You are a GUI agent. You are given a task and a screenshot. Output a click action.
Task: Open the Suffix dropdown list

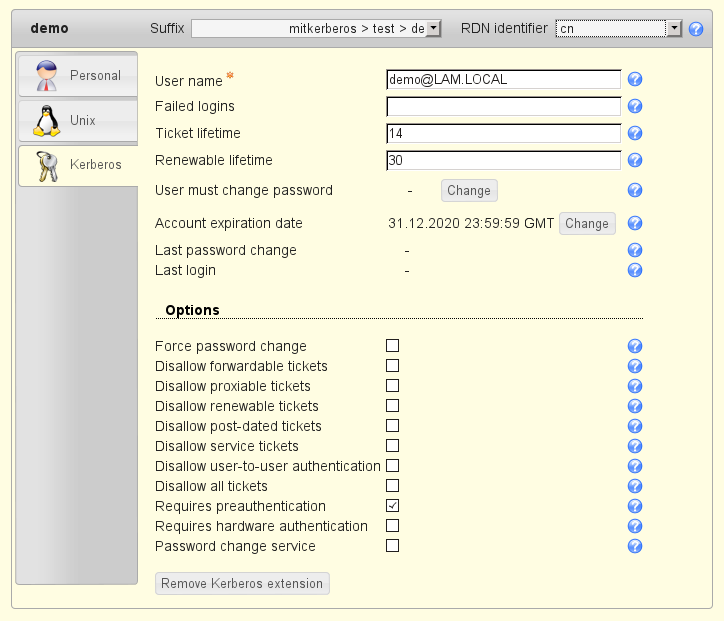[x=432, y=29]
